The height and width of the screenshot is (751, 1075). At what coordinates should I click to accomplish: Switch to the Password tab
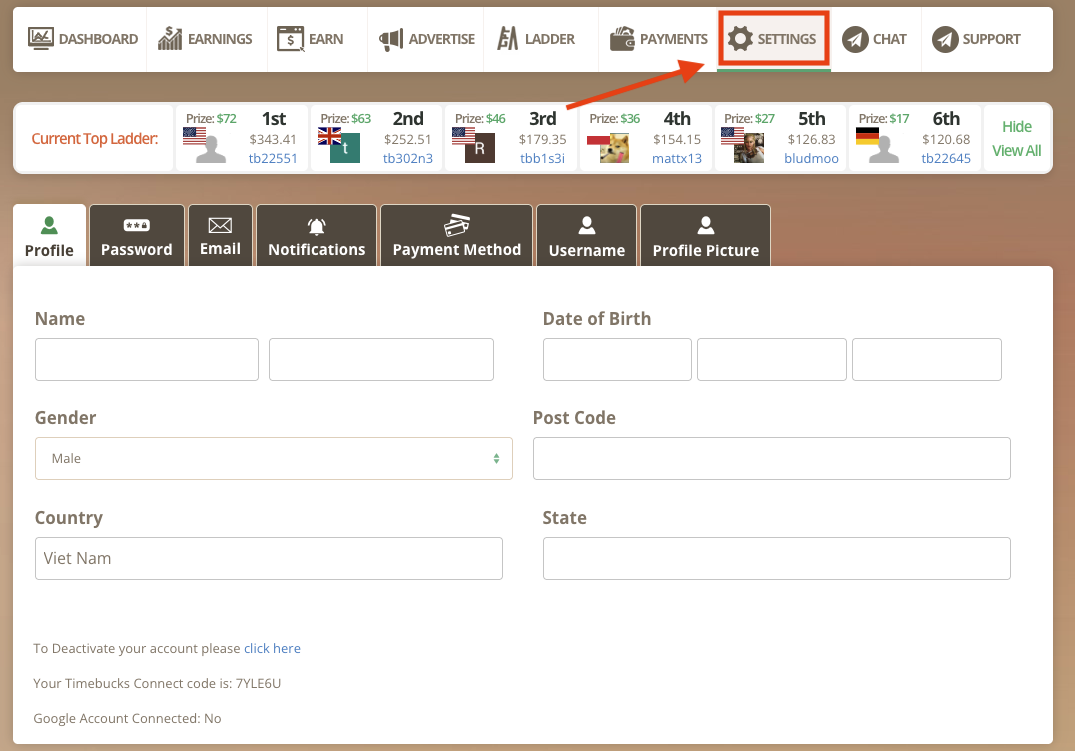click(136, 237)
